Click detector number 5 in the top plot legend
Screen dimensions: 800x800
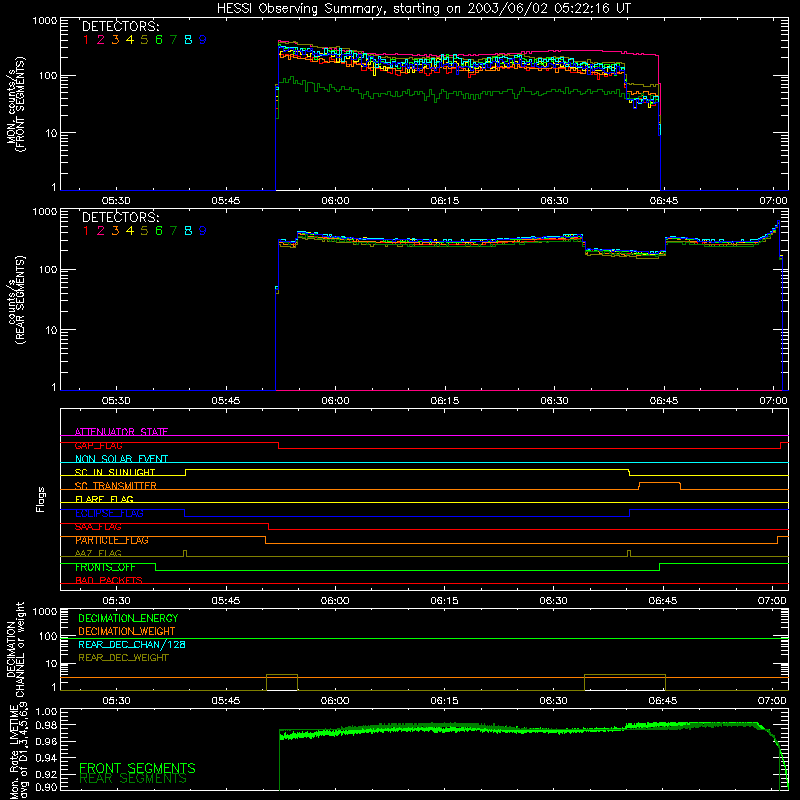click(x=144, y=40)
